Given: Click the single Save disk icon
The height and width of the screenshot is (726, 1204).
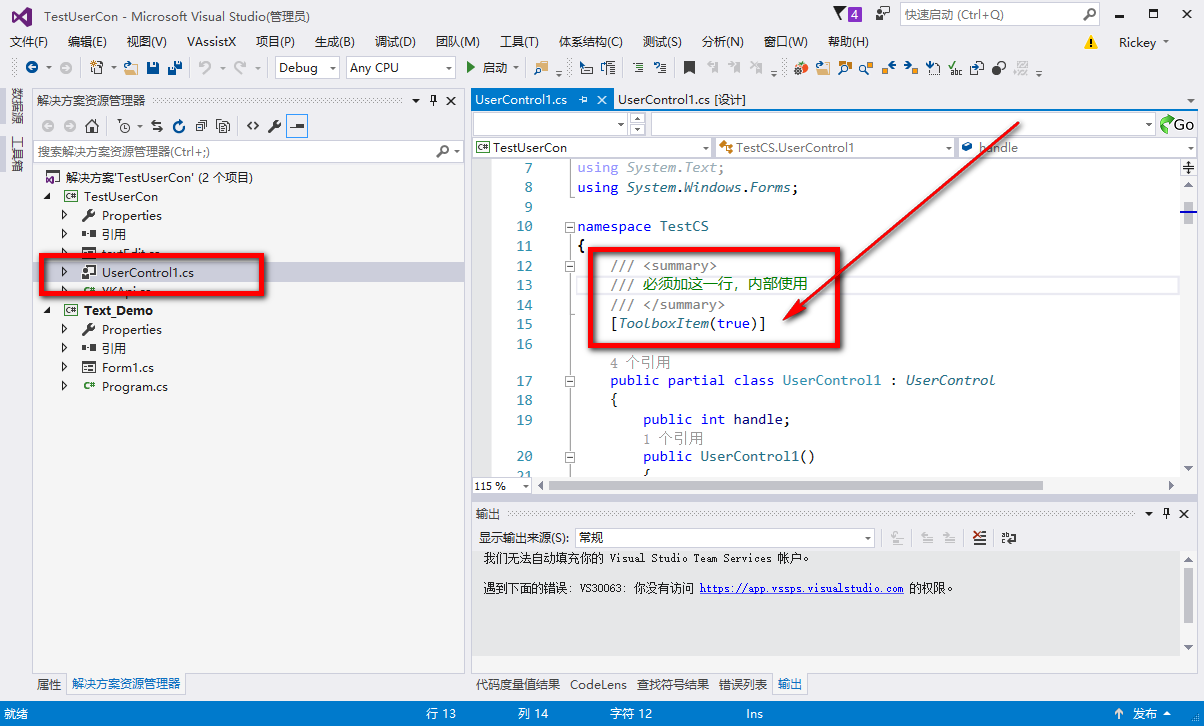Looking at the screenshot, I should point(153,68).
